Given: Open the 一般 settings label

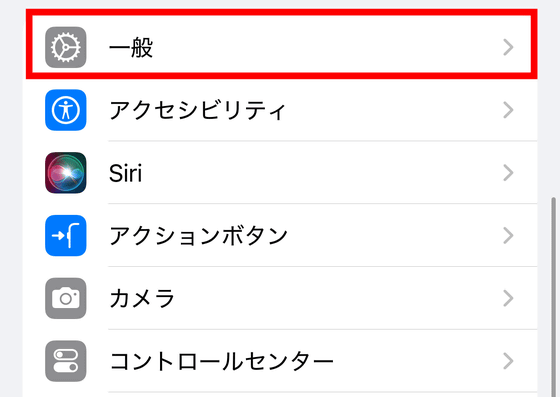Looking at the screenshot, I should pos(131,47).
